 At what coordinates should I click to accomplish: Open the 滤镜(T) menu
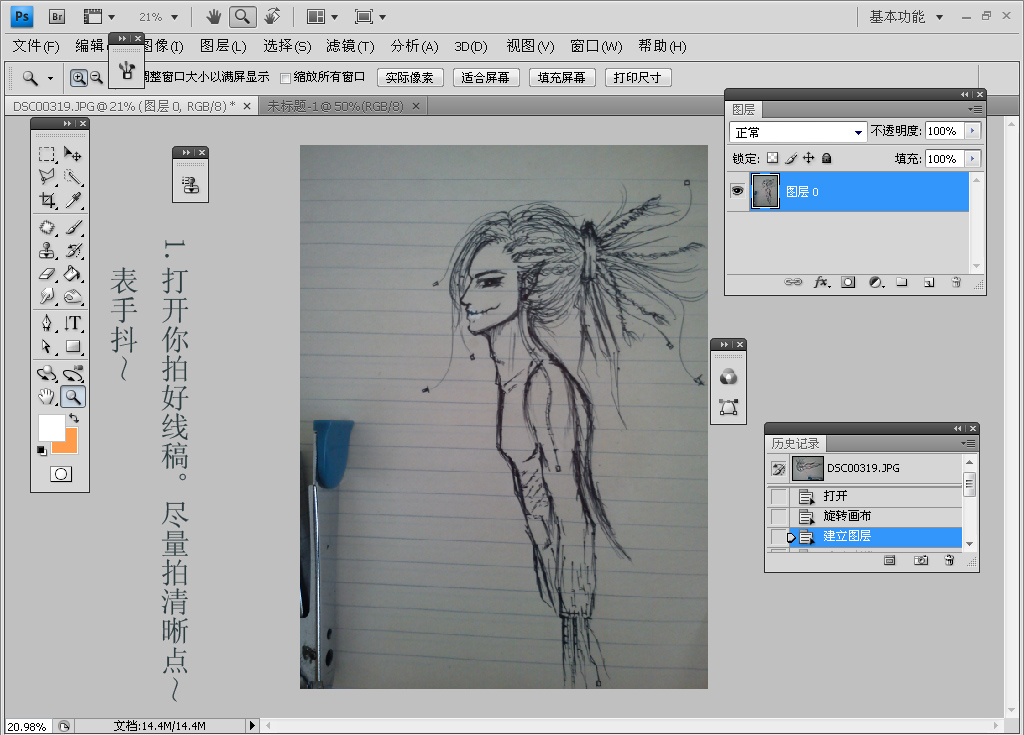[349, 46]
